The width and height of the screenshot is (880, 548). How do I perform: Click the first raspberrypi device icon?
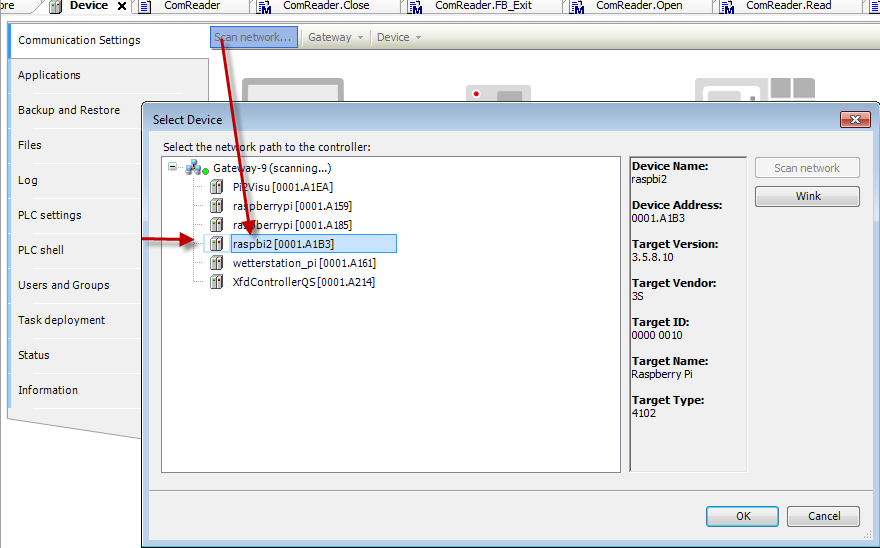(x=216, y=206)
